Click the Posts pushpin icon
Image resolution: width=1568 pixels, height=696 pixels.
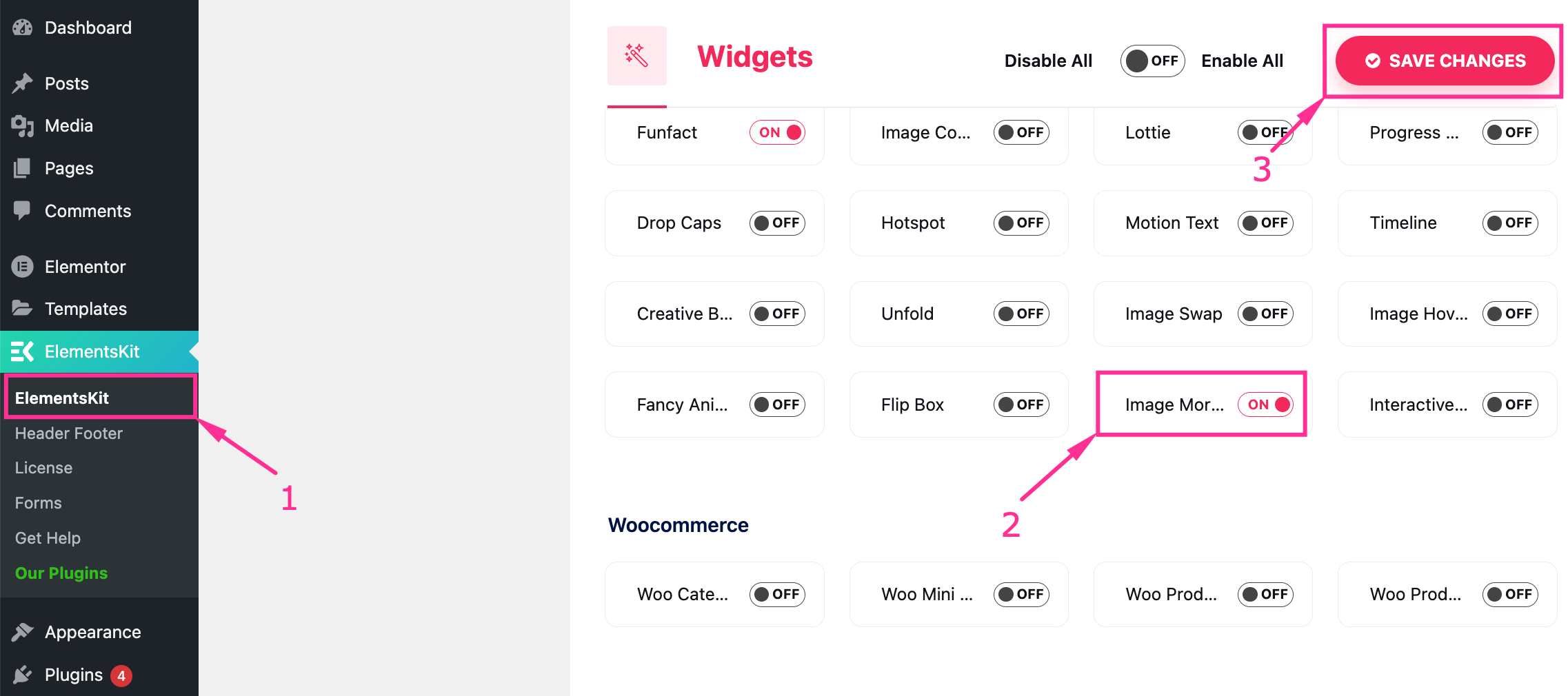[x=22, y=83]
